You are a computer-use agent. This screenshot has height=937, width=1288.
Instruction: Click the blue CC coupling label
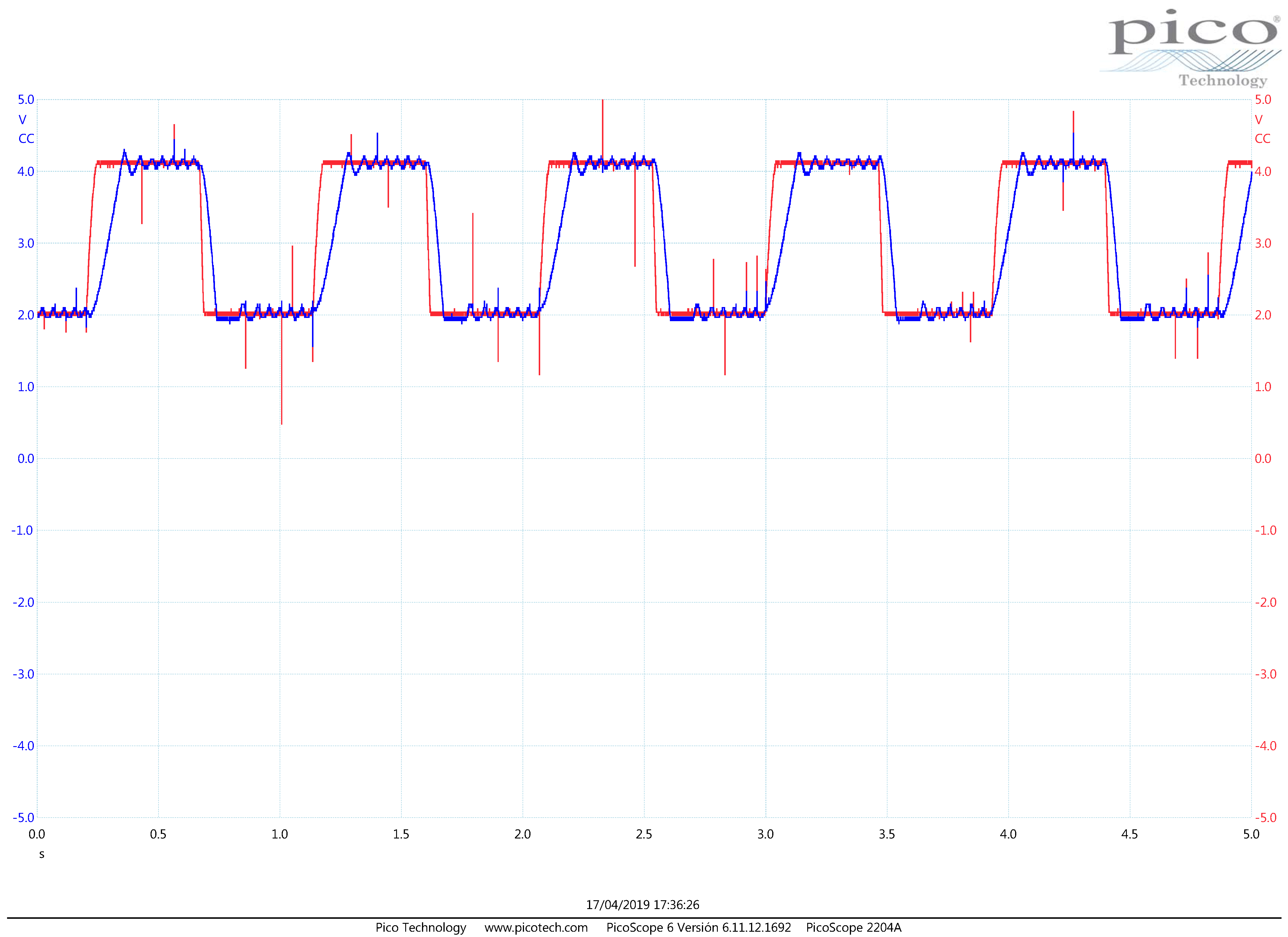pyautogui.click(x=26, y=139)
